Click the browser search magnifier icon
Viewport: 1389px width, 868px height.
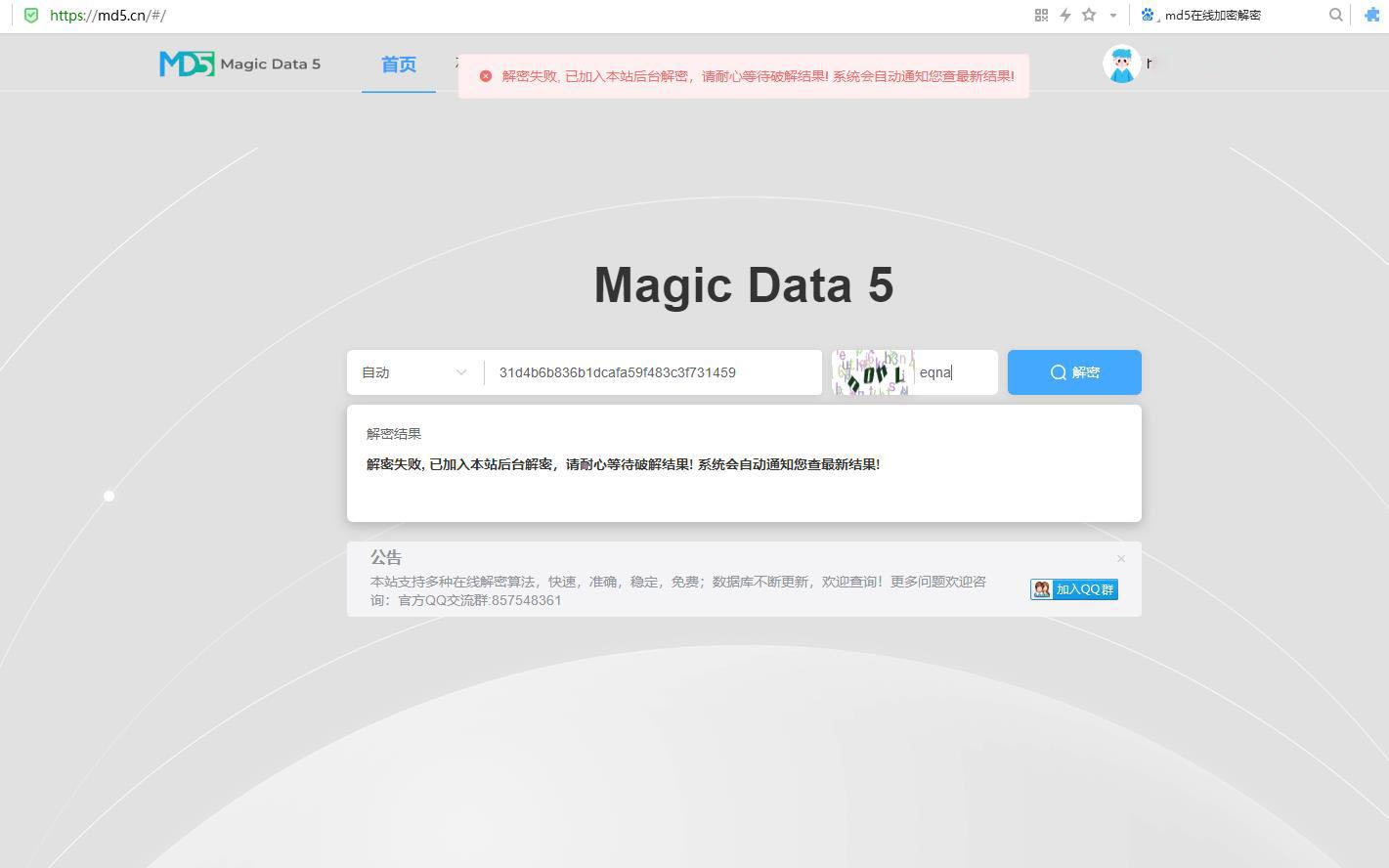click(x=1336, y=15)
